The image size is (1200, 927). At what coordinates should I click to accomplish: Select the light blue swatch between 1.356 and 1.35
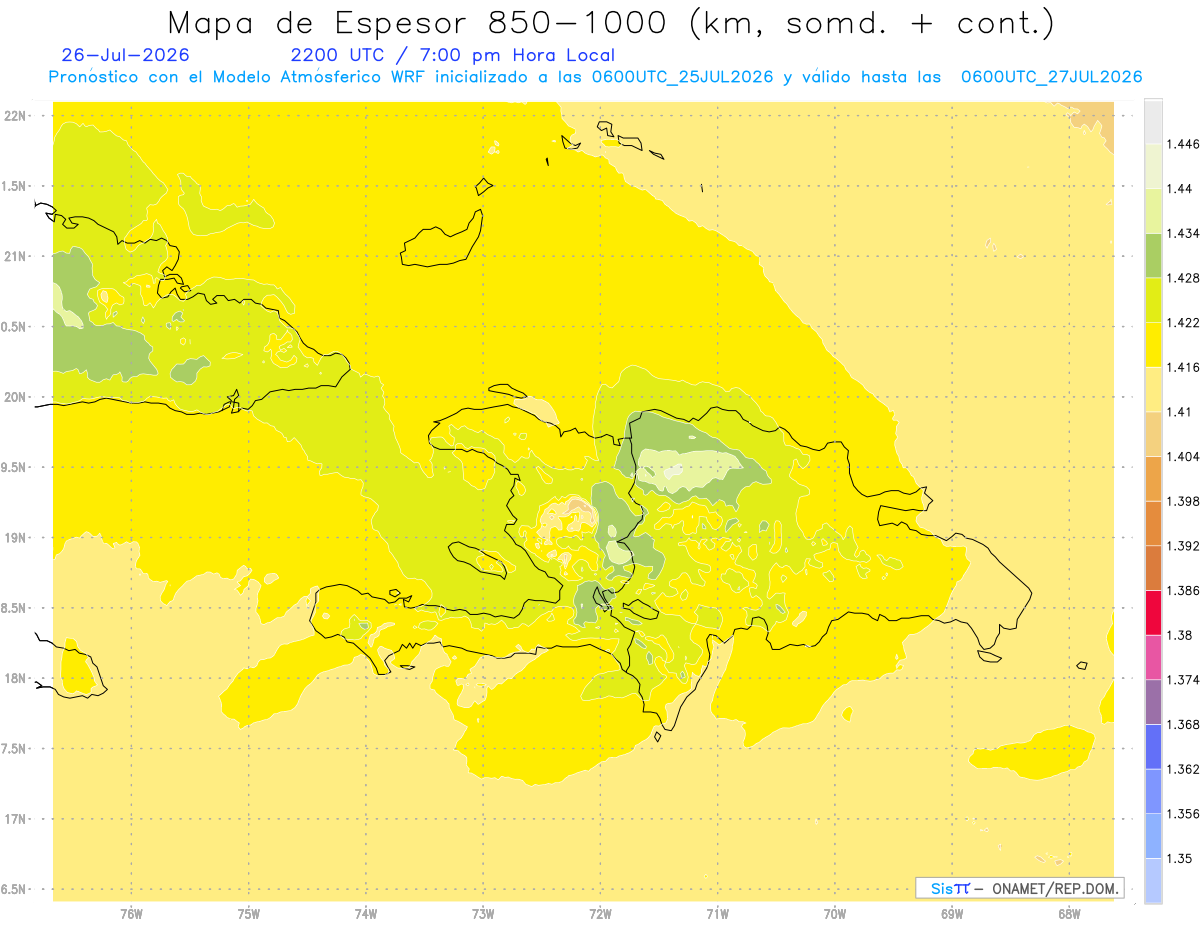[x=1153, y=836]
